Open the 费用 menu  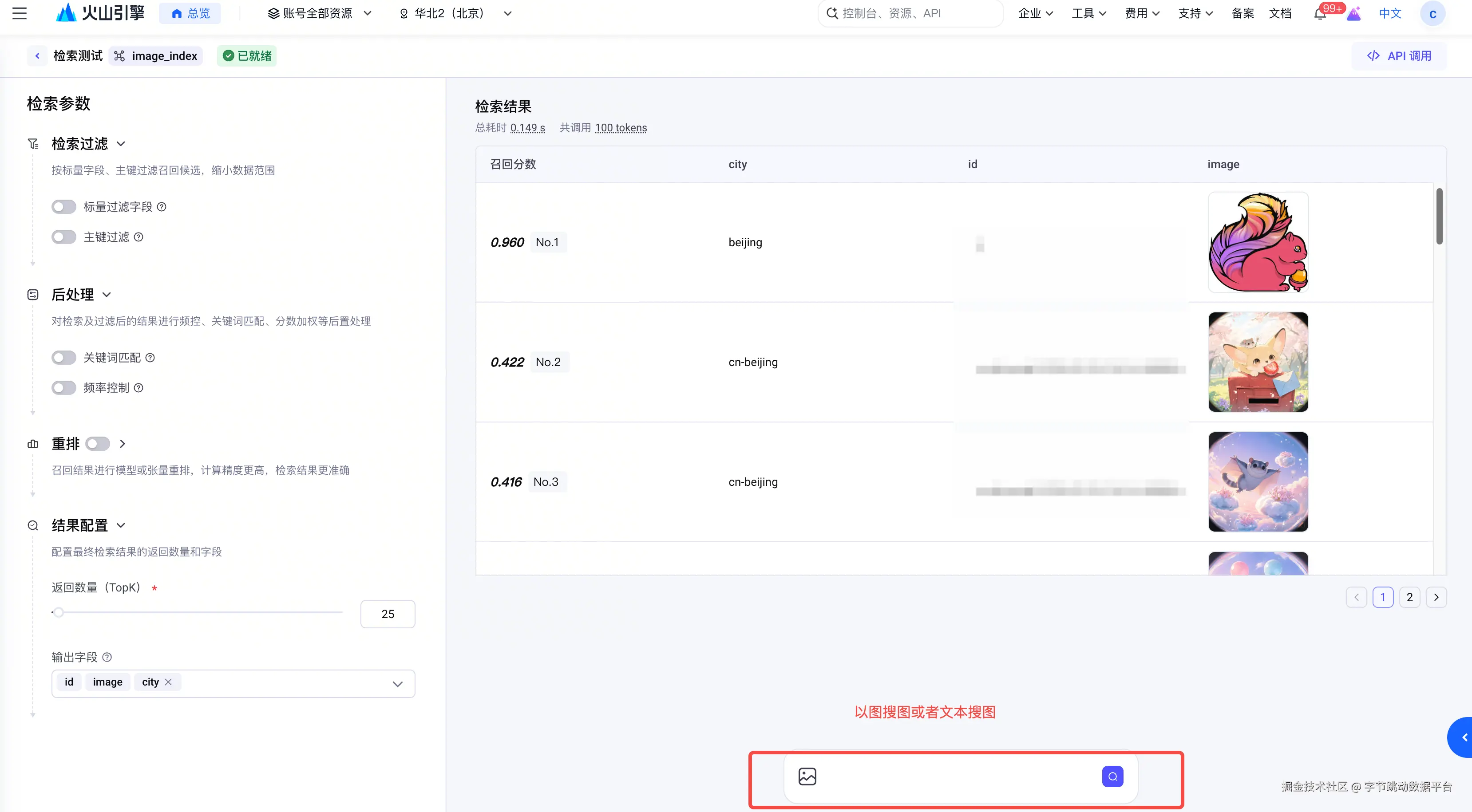pyautogui.click(x=1142, y=13)
